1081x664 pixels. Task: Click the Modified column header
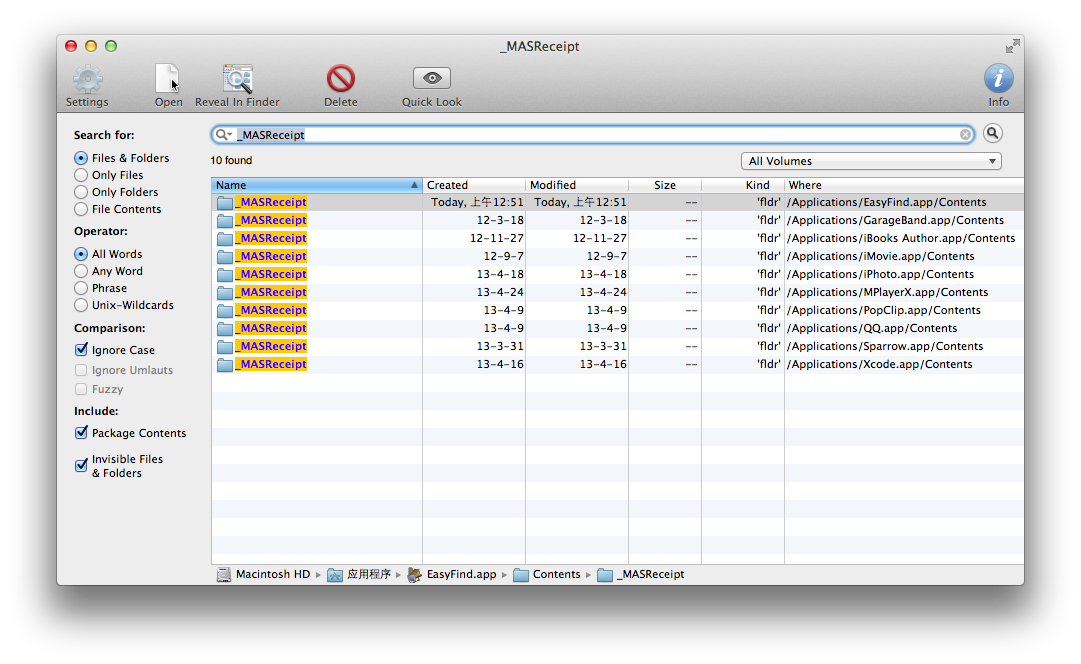click(576, 185)
